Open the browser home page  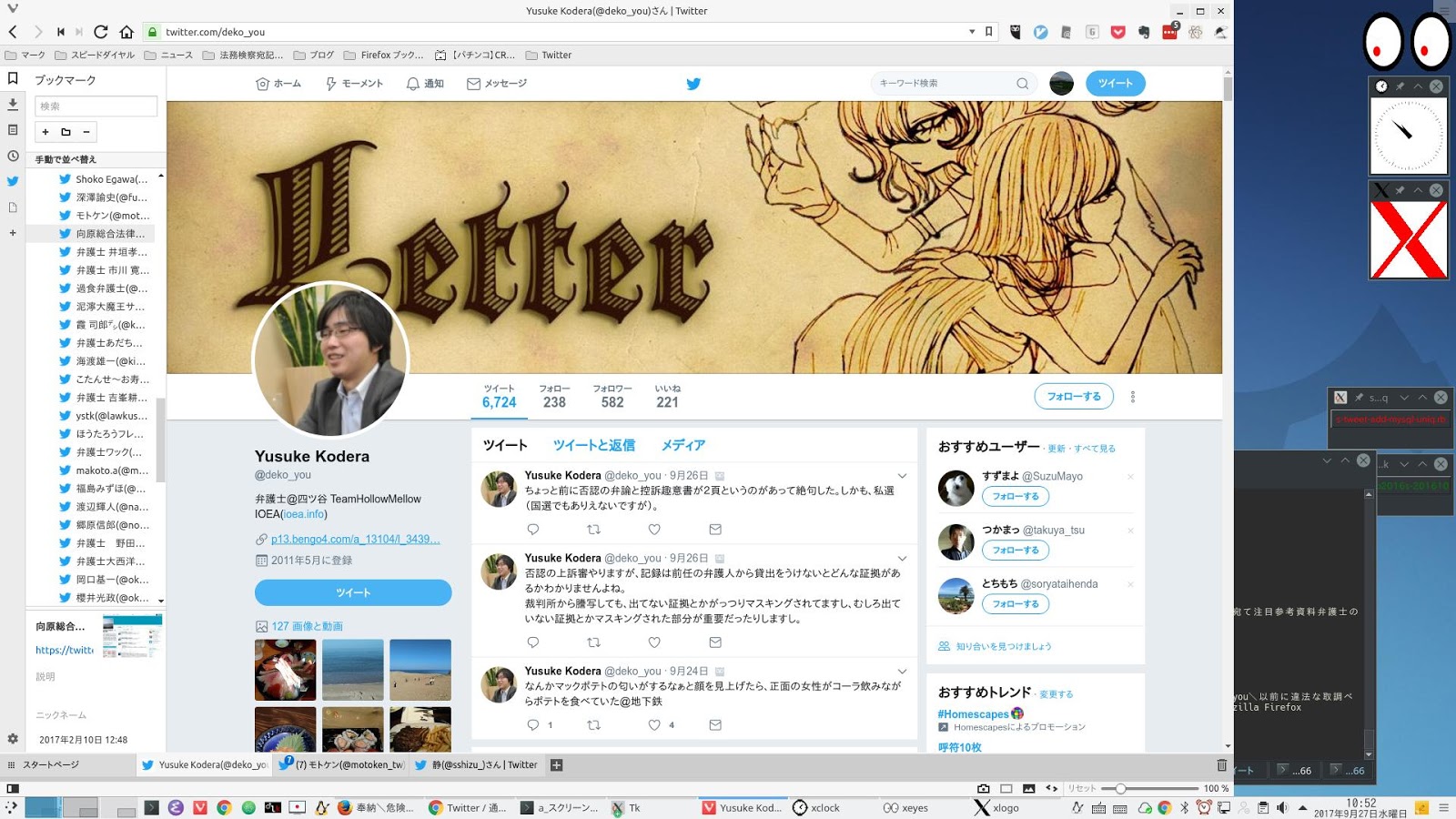pos(126,32)
